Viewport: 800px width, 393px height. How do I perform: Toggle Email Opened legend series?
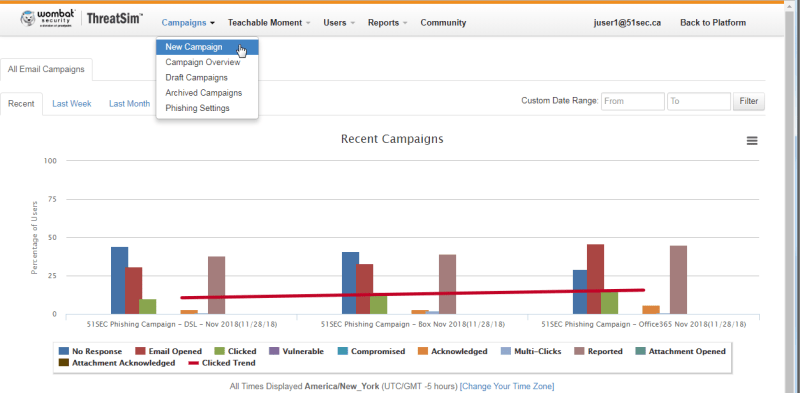pos(168,351)
